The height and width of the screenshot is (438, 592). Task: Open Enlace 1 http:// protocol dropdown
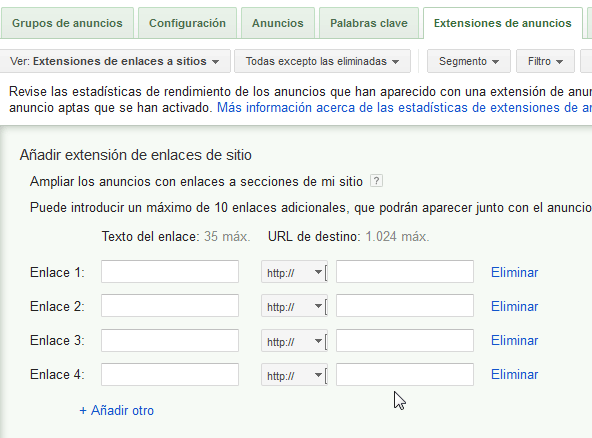coord(294,272)
